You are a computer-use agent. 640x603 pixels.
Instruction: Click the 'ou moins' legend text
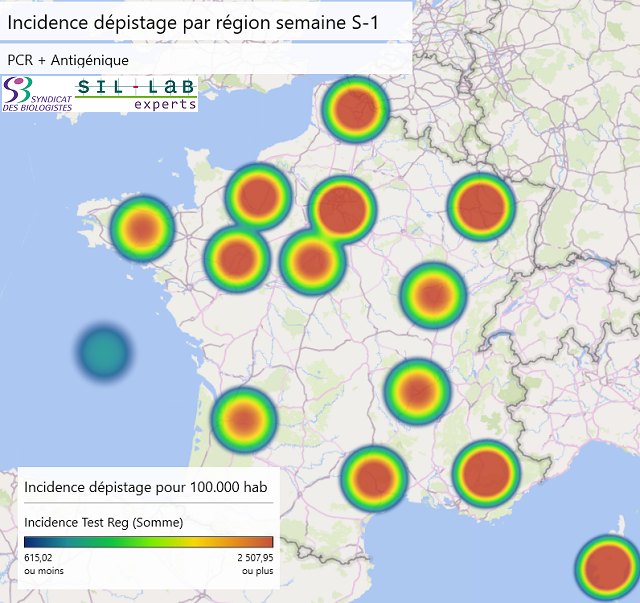point(44,571)
